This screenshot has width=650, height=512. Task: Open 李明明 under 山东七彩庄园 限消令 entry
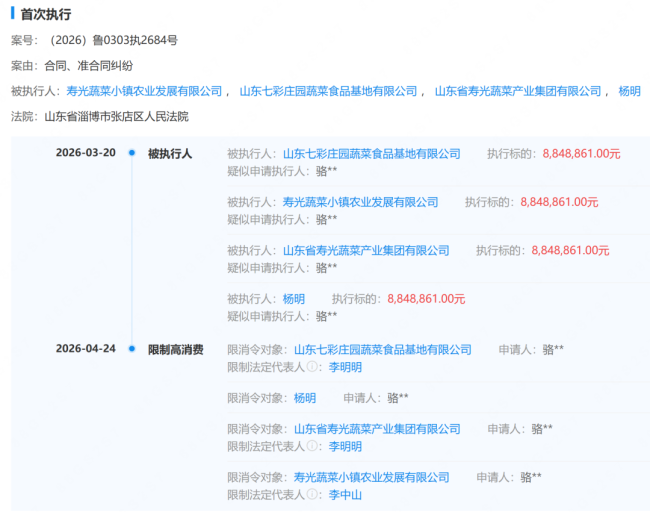(345, 367)
